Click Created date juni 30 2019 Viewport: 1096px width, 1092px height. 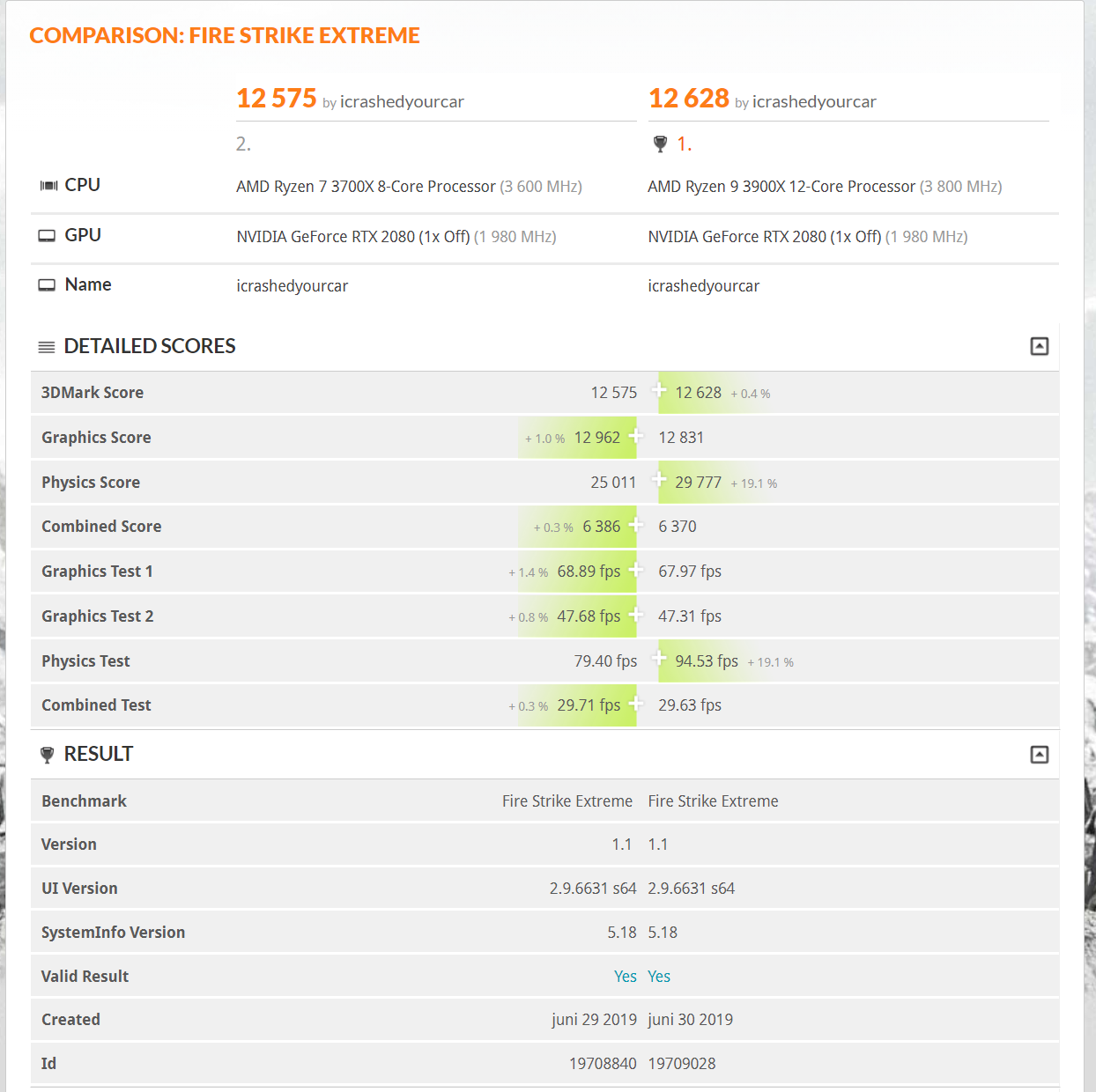[691, 1020]
